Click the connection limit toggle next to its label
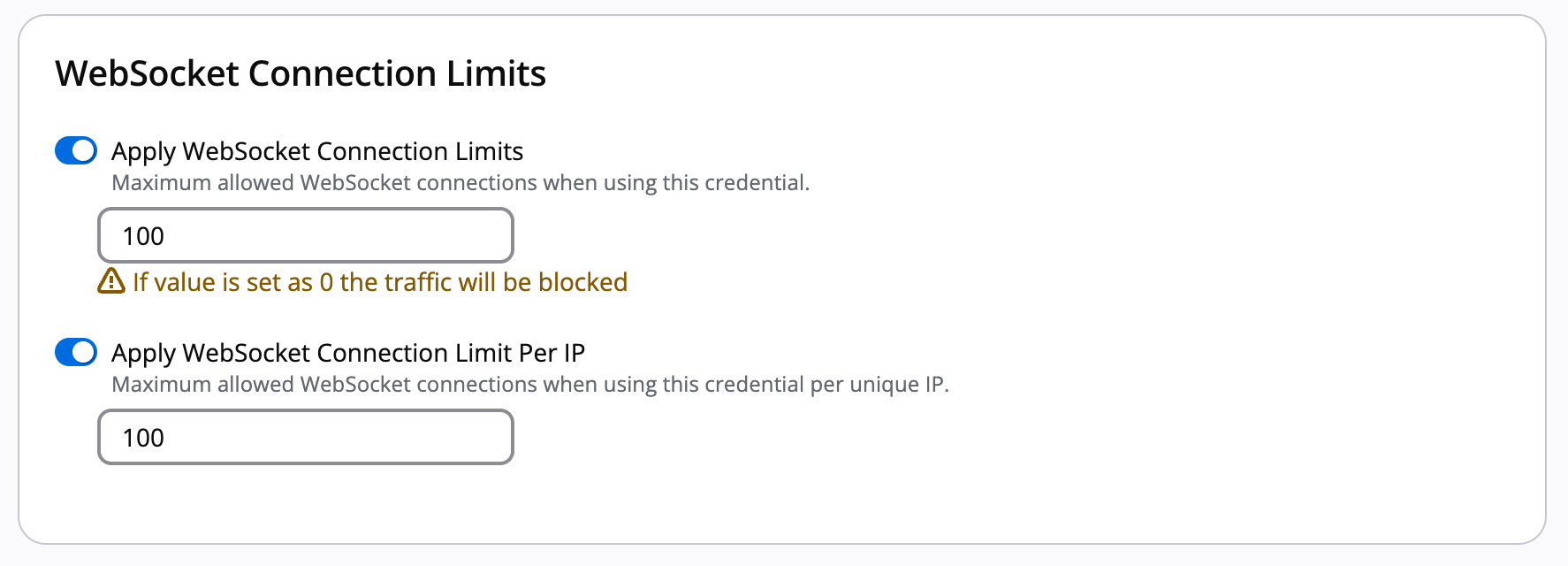 (x=76, y=151)
